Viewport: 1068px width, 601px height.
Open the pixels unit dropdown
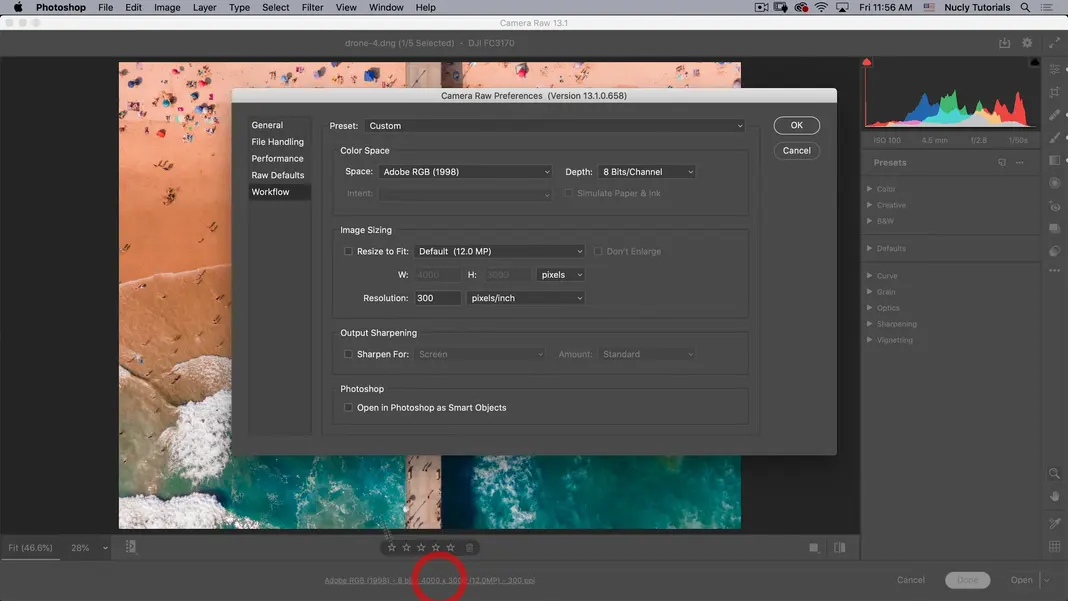[x=561, y=275]
